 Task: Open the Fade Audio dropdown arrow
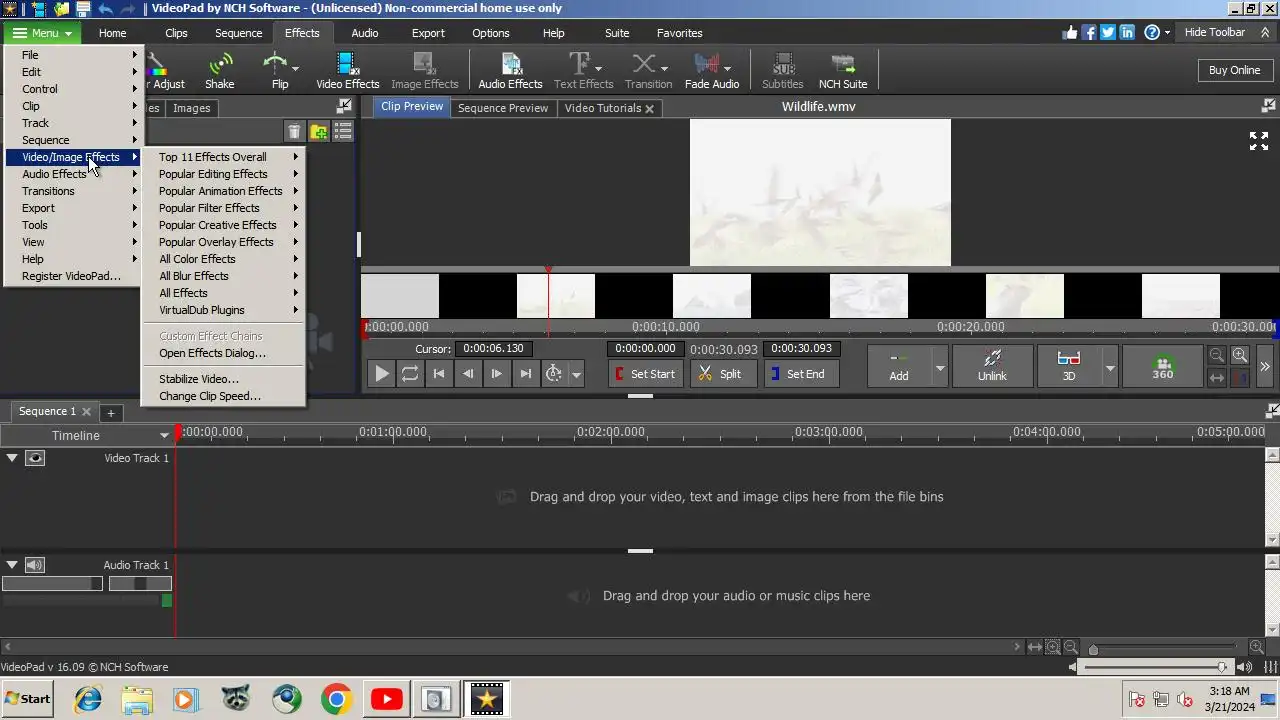click(x=727, y=68)
